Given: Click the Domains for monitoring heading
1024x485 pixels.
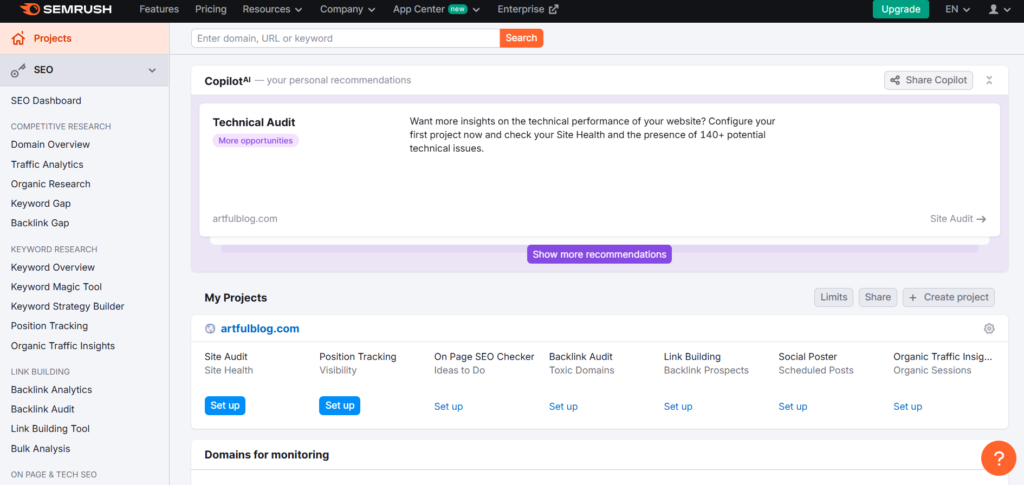Looking at the screenshot, I should 266,454.
